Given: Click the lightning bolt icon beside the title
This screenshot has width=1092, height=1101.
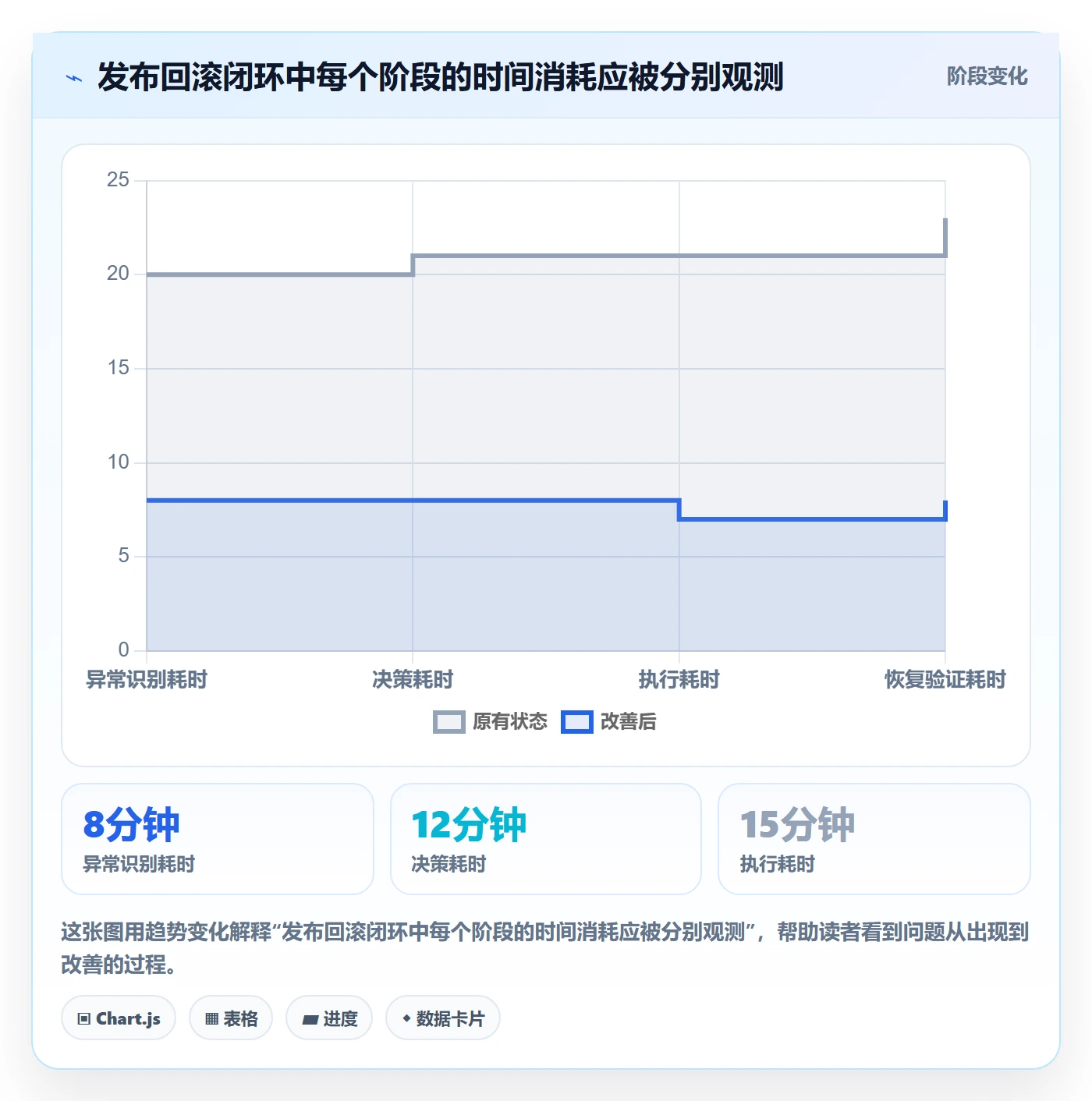Looking at the screenshot, I should coord(74,78).
